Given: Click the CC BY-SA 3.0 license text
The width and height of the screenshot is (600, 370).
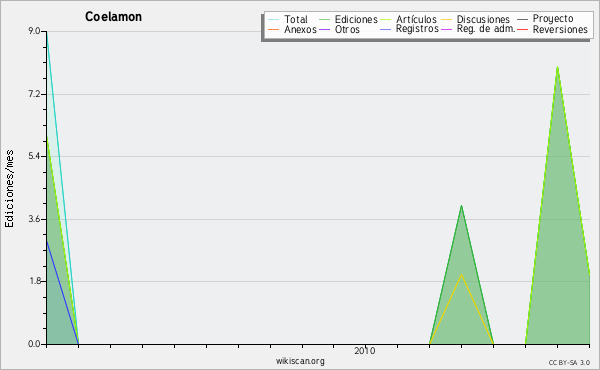Looking at the screenshot, I should (569, 363).
